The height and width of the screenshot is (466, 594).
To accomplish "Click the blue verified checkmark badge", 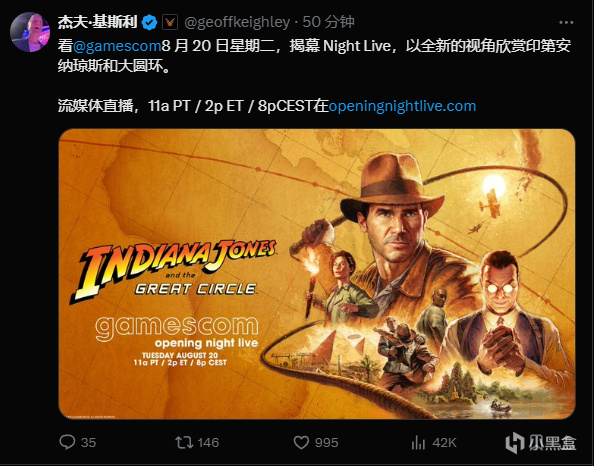I will click(150, 23).
